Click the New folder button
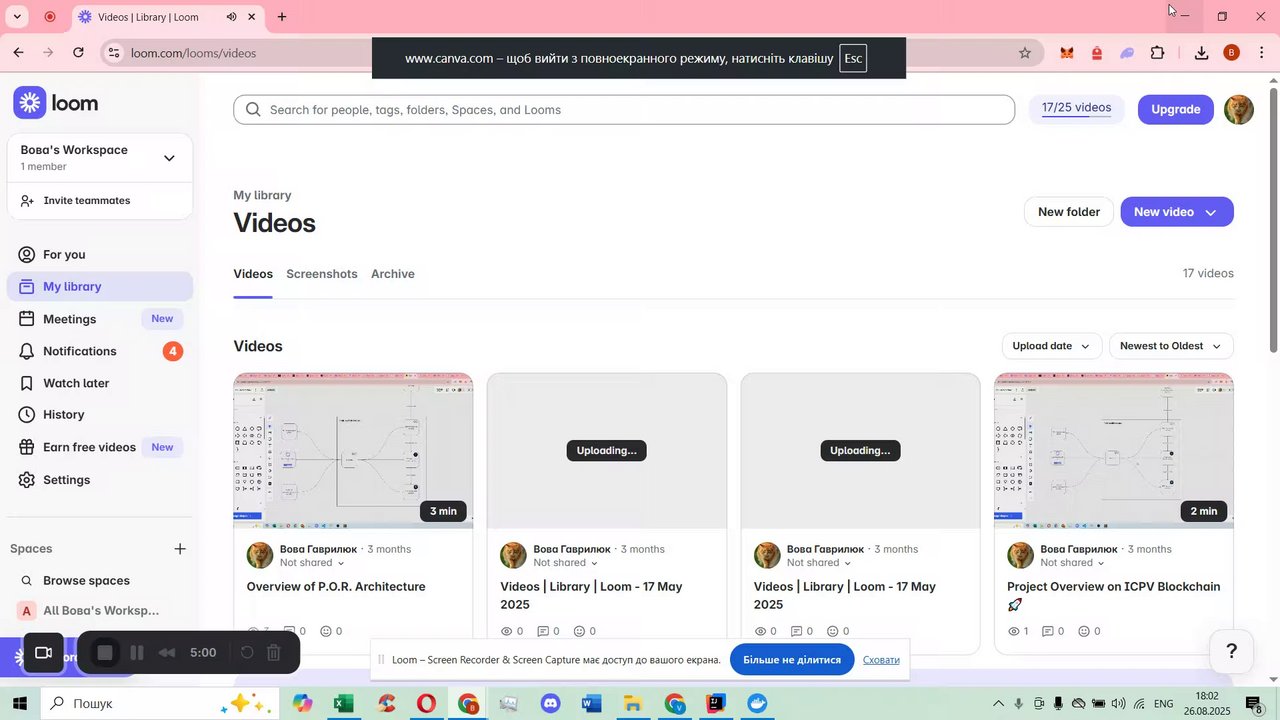This screenshot has height=720, width=1280. [1068, 212]
